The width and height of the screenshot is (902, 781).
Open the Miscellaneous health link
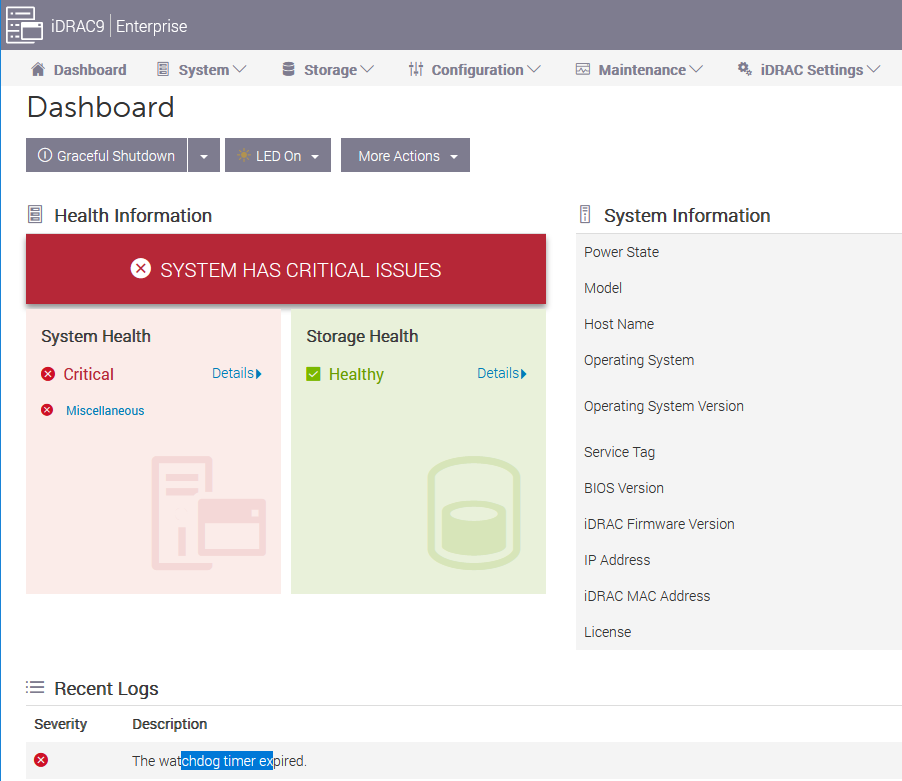tap(105, 411)
